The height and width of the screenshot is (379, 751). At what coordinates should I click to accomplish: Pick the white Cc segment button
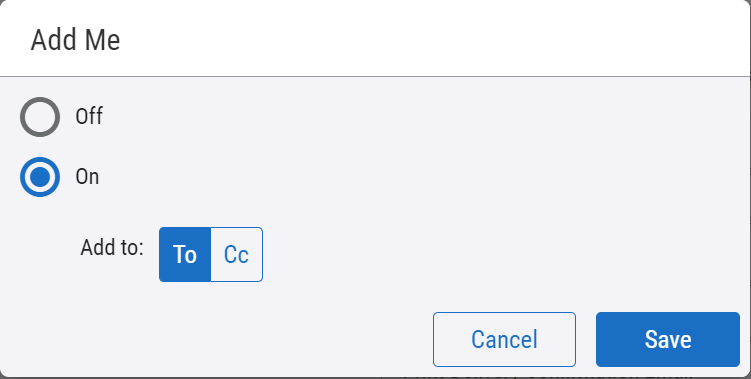pyautogui.click(x=237, y=254)
